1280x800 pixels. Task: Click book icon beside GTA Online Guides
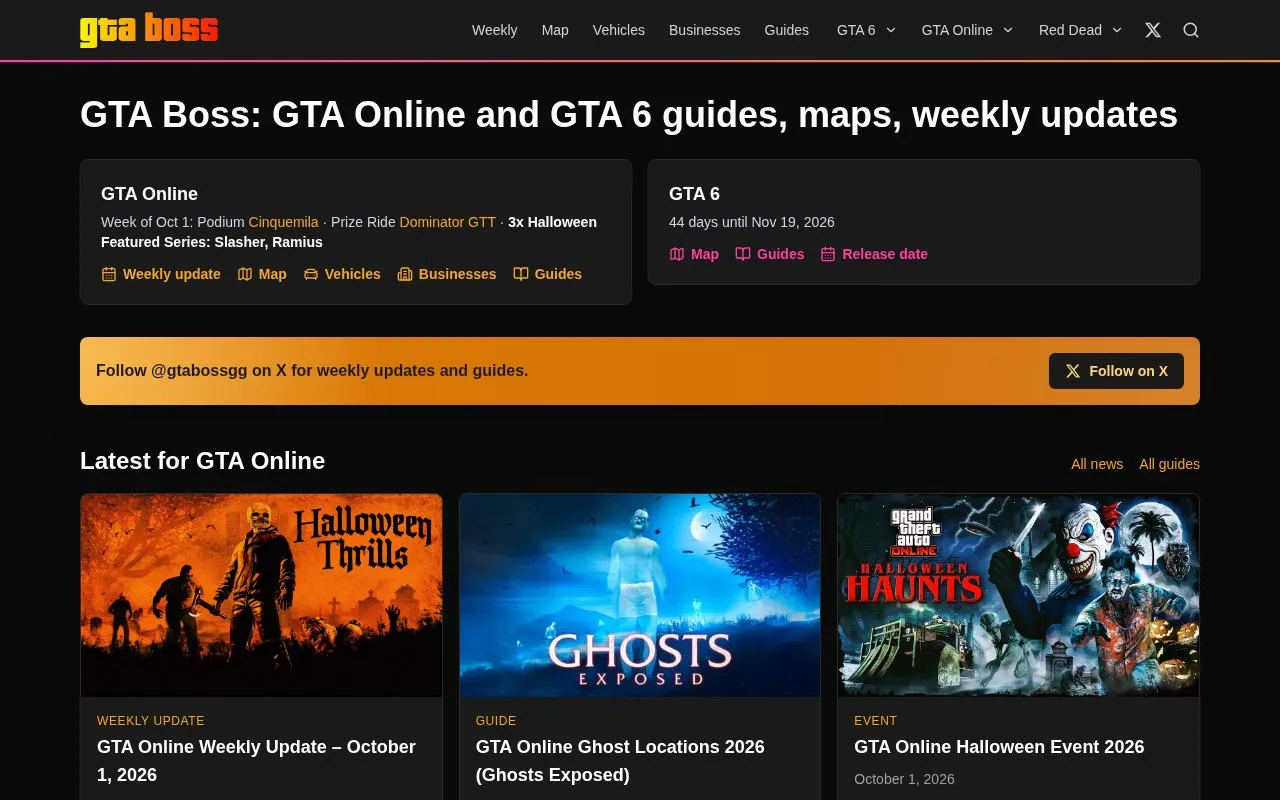point(521,274)
